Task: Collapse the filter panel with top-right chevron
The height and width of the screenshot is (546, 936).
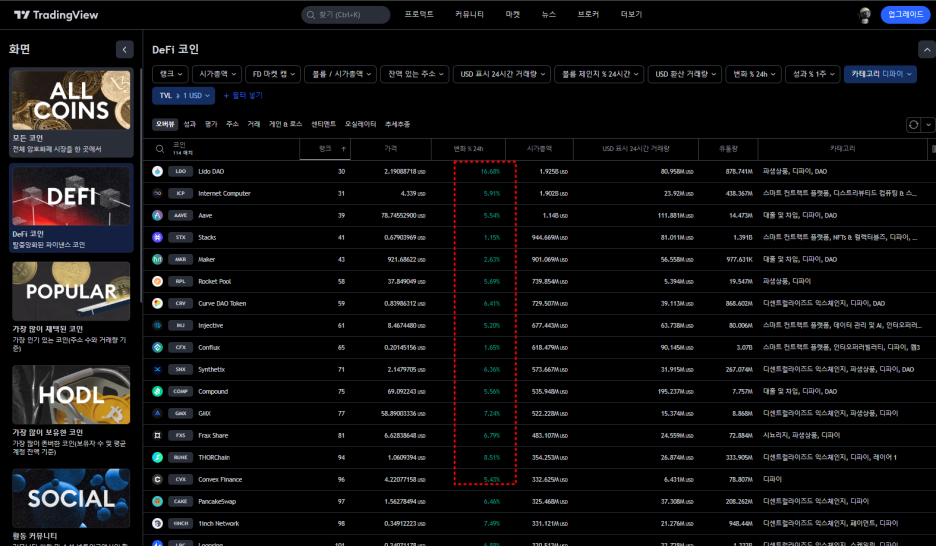Action: pos(926,50)
